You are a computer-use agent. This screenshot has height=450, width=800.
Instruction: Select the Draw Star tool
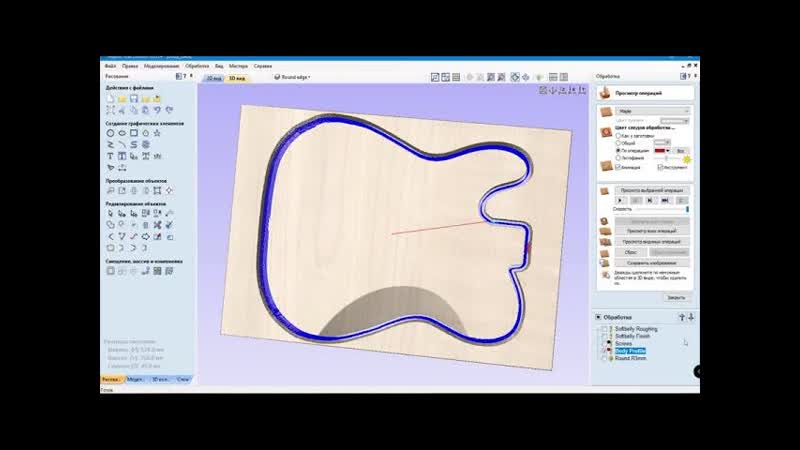[x=157, y=133]
